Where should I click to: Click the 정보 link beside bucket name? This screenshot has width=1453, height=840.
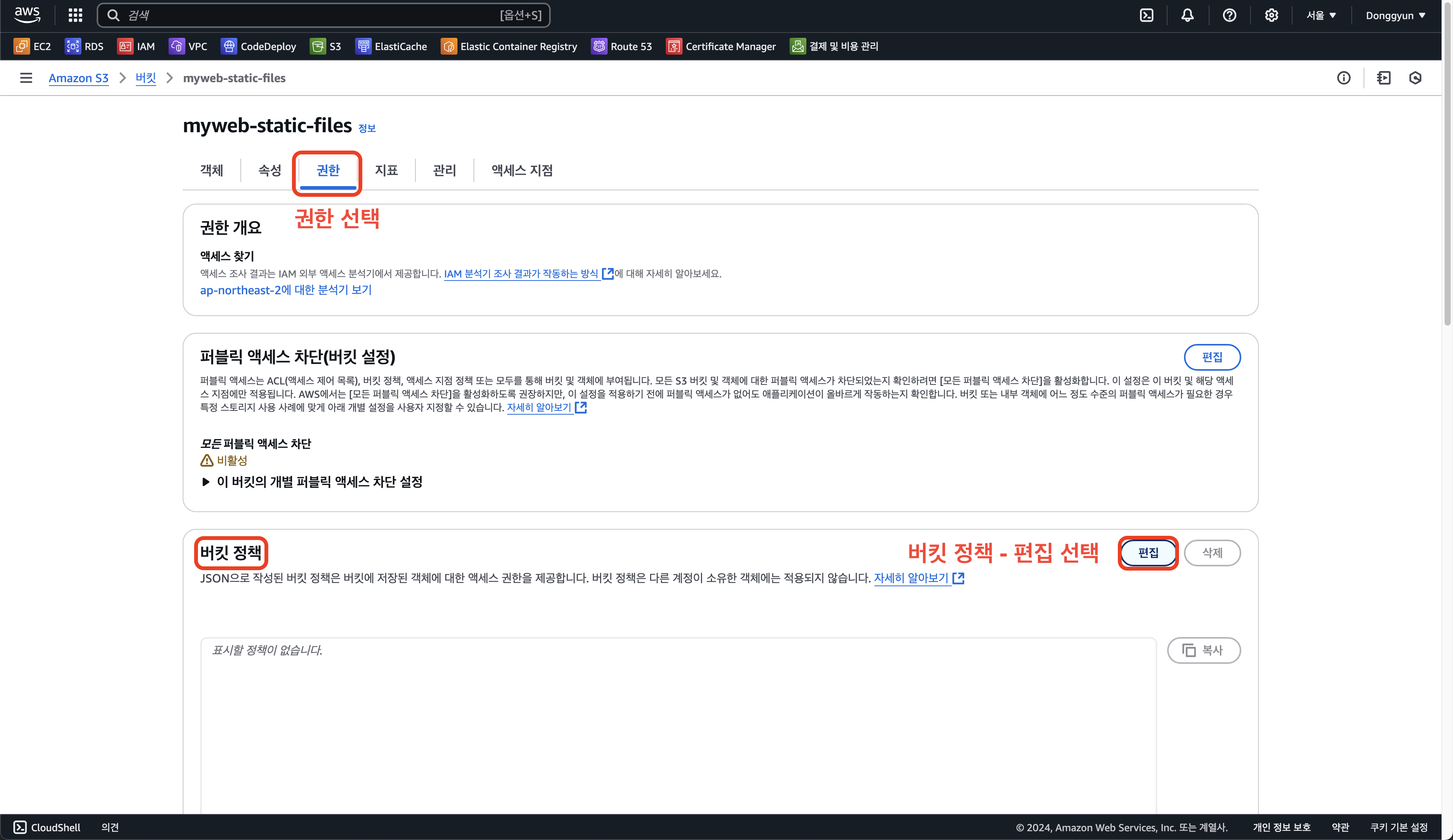point(367,128)
